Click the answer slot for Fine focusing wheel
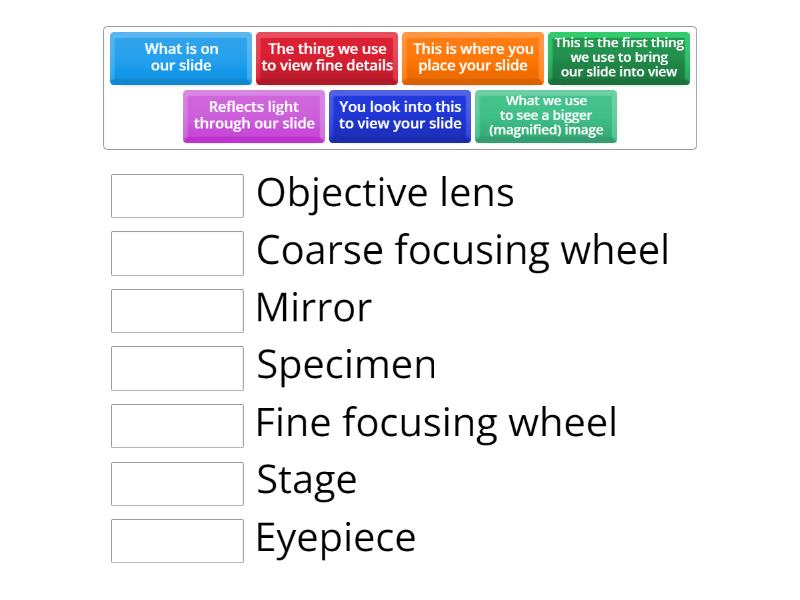The image size is (800, 600). (177, 426)
